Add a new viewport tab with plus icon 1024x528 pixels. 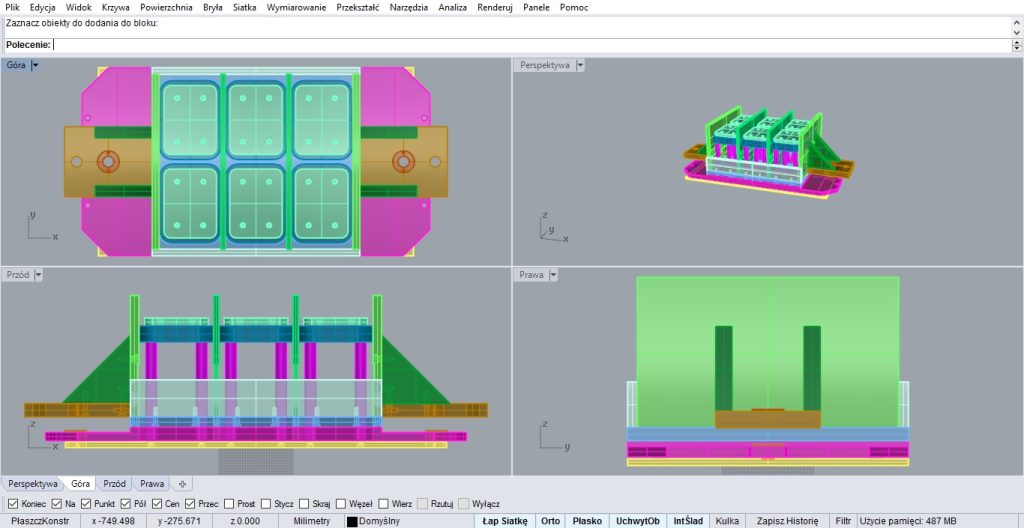click(182, 484)
